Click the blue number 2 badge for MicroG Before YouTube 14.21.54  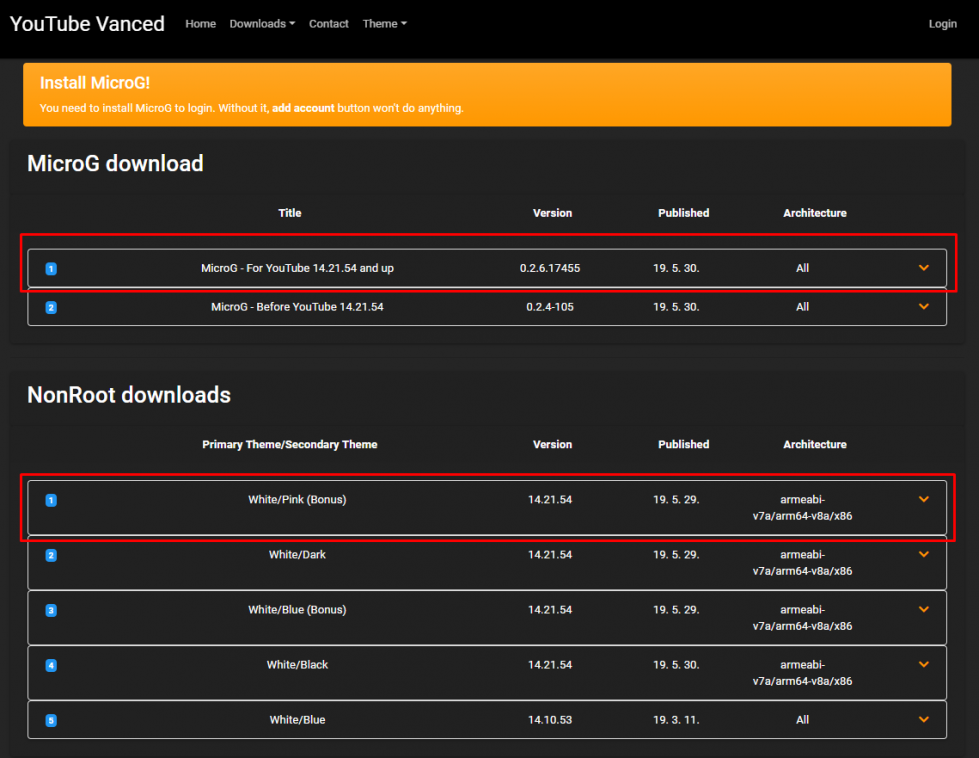(x=51, y=307)
